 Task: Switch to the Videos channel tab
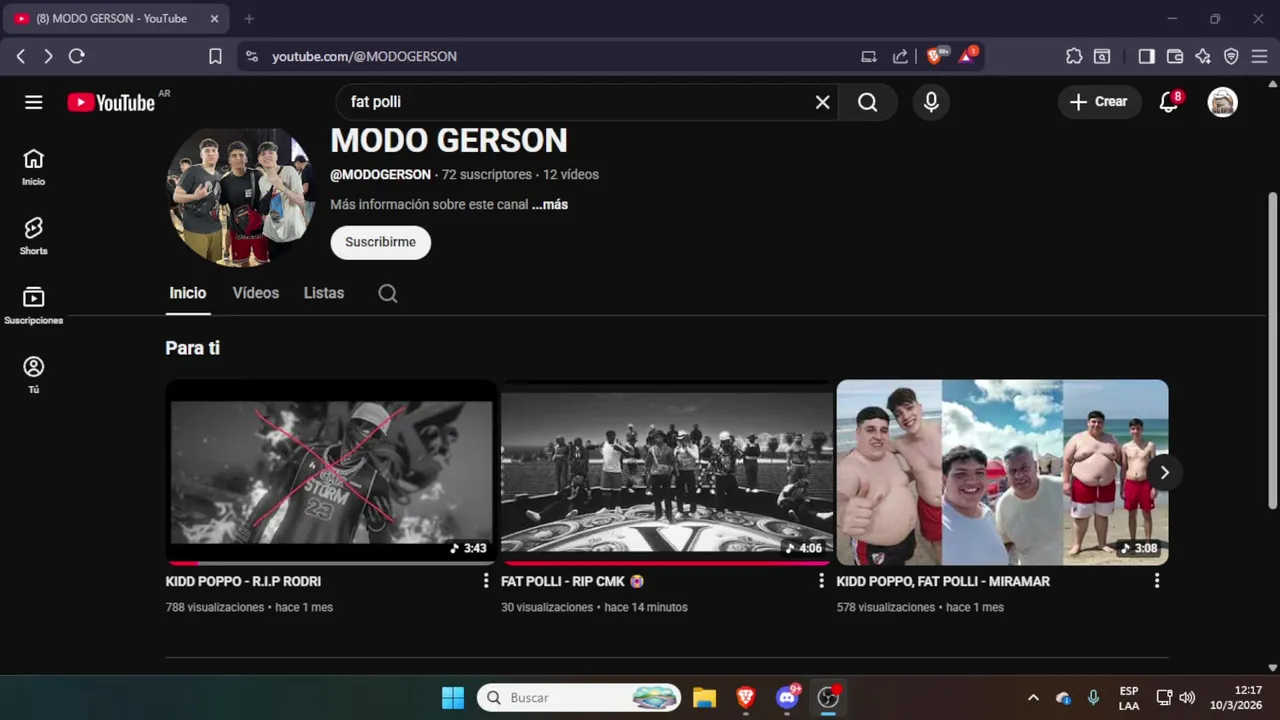(256, 293)
